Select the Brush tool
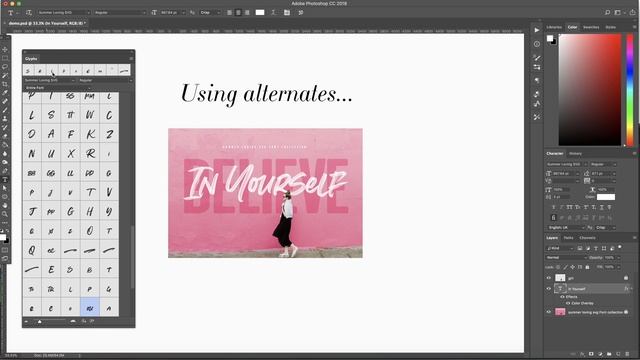 (x=5, y=110)
